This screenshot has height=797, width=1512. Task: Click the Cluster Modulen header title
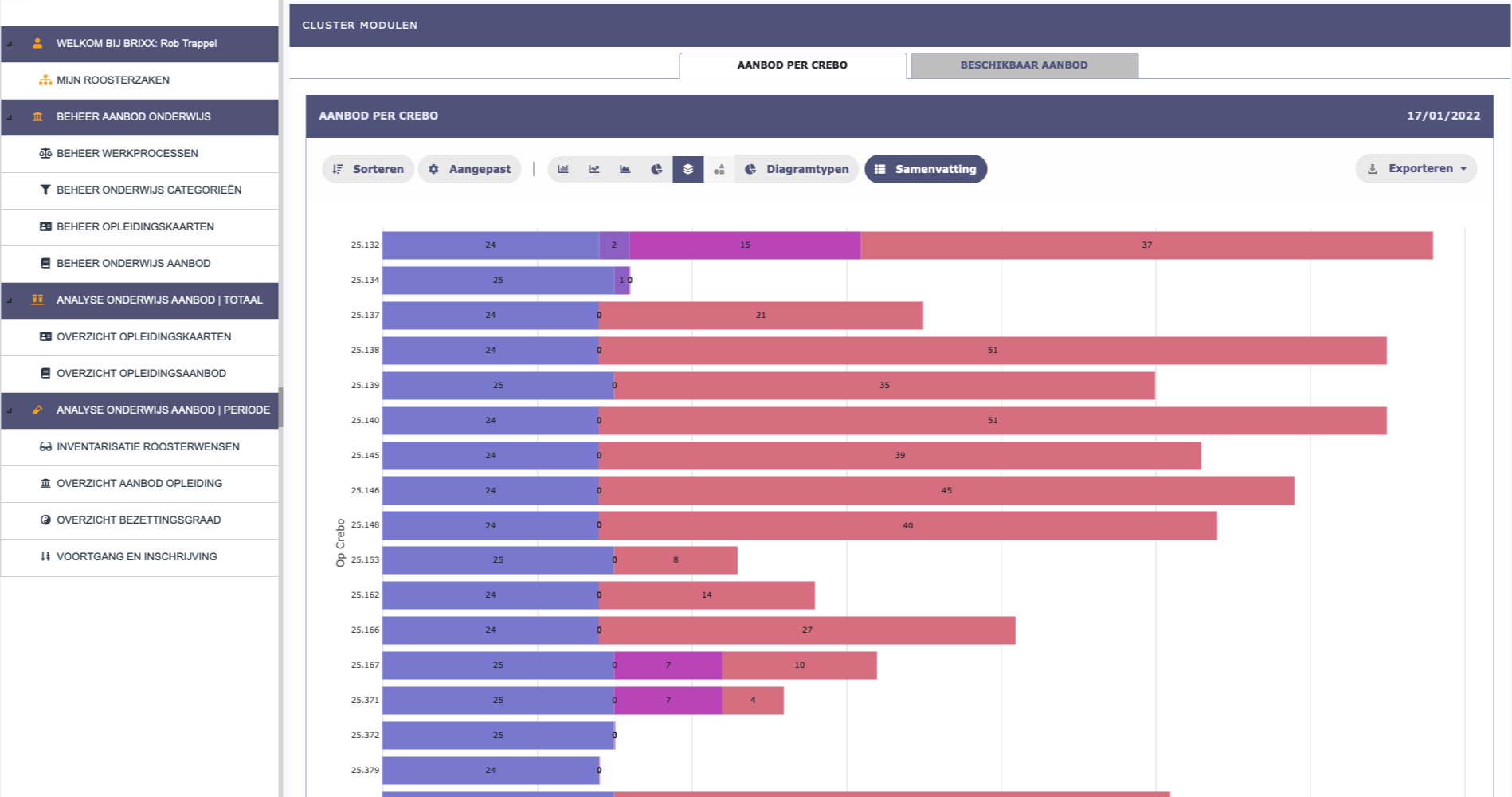(x=360, y=26)
